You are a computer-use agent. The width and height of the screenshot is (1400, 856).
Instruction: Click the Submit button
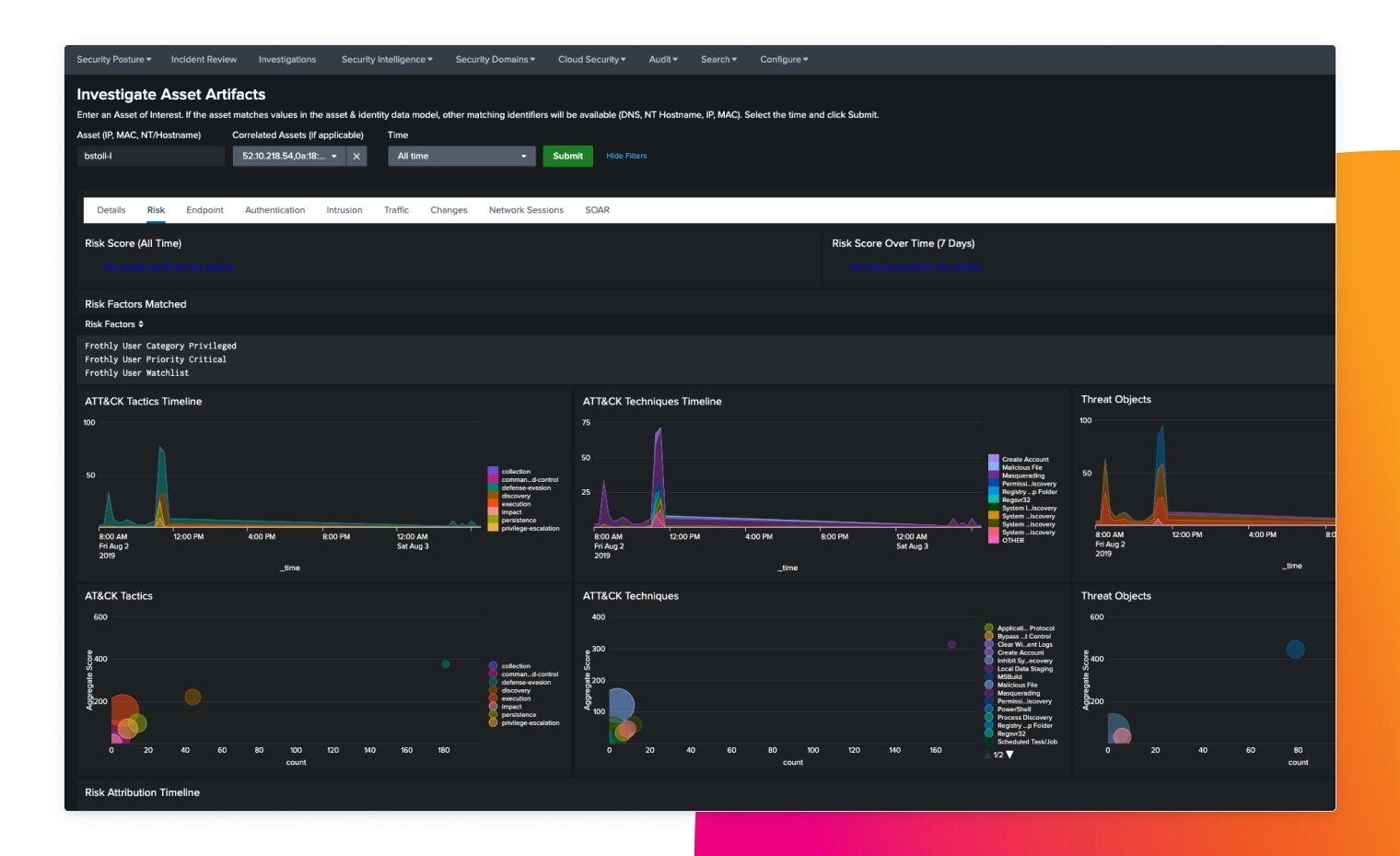point(567,156)
